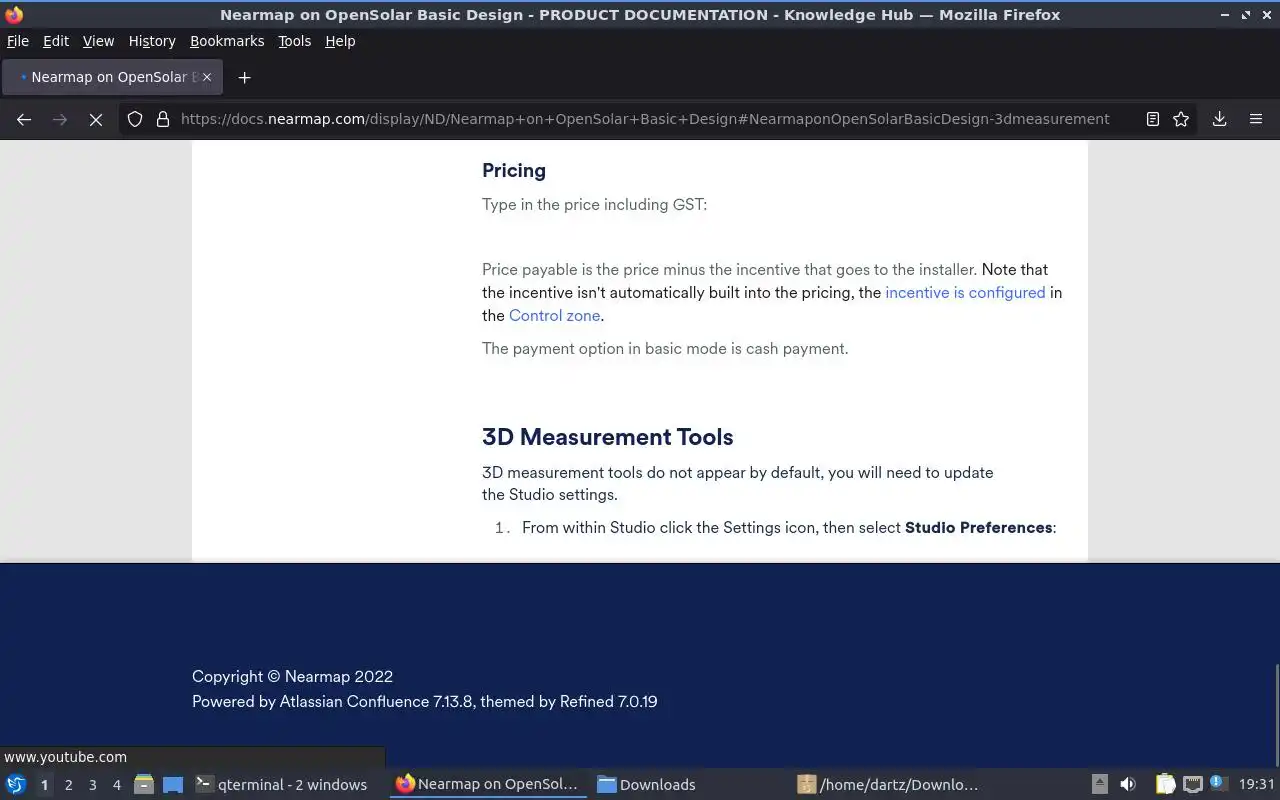Open the Firefox hamburger application menu
The image size is (1280, 800).
click(1256, 119)
